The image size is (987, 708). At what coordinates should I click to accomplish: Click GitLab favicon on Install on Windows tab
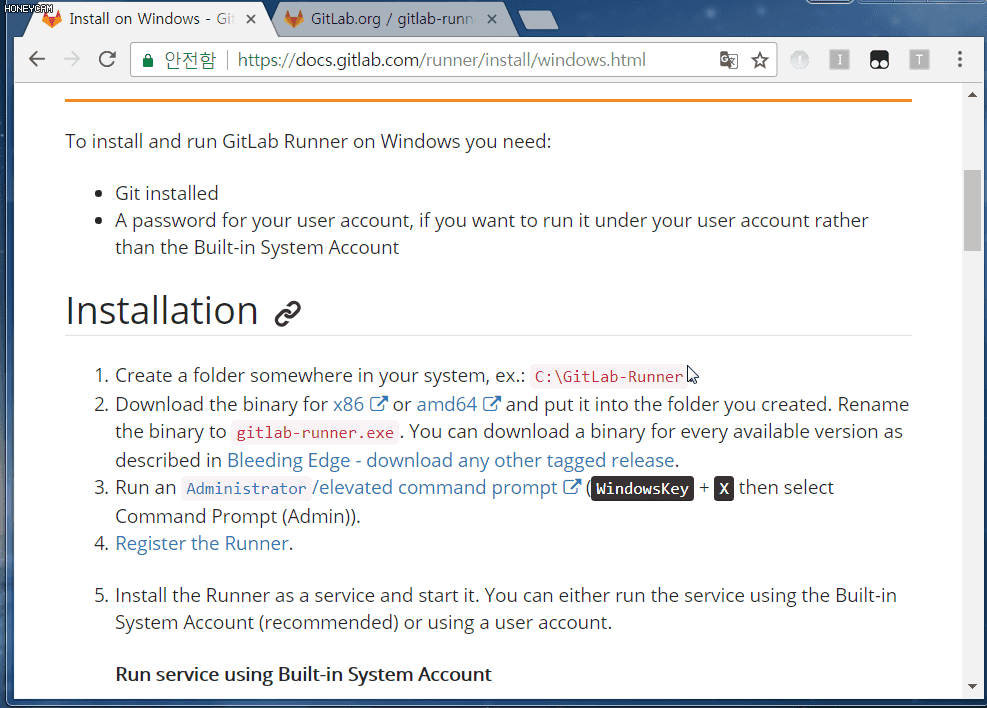click(x=52, y=19)
